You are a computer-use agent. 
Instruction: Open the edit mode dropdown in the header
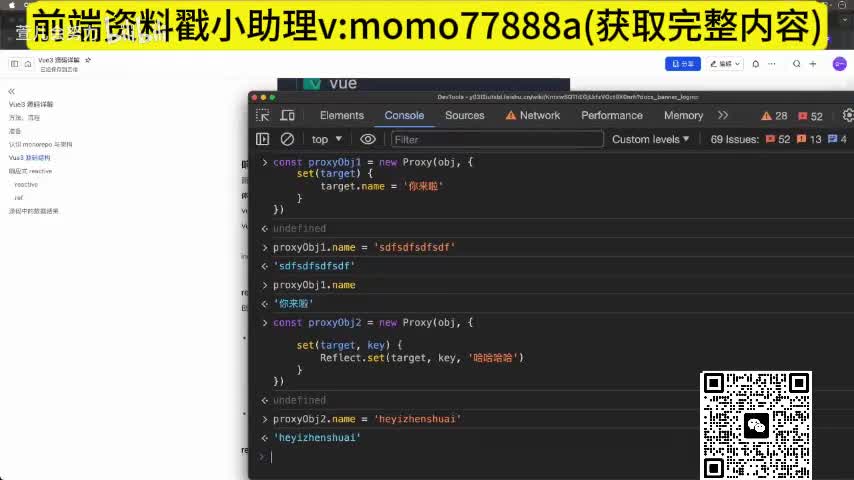725,64
